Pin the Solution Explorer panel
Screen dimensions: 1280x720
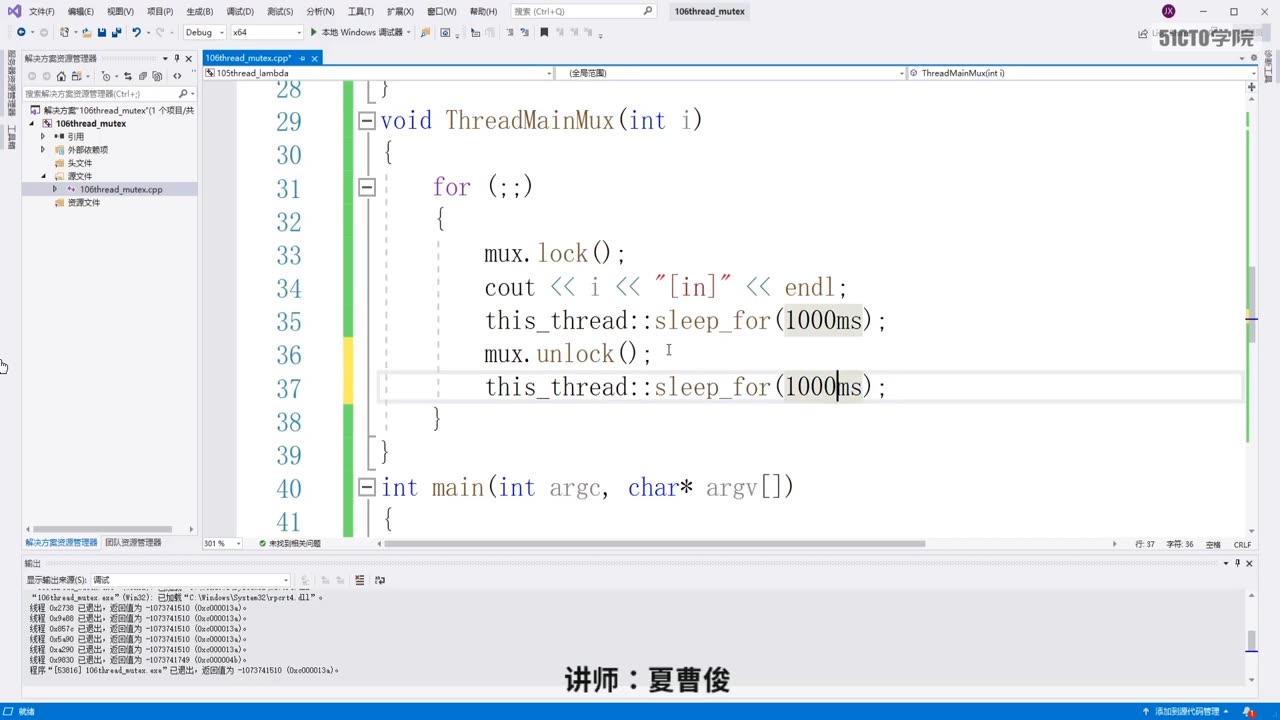pyautogui.click(x=177, y=58)
